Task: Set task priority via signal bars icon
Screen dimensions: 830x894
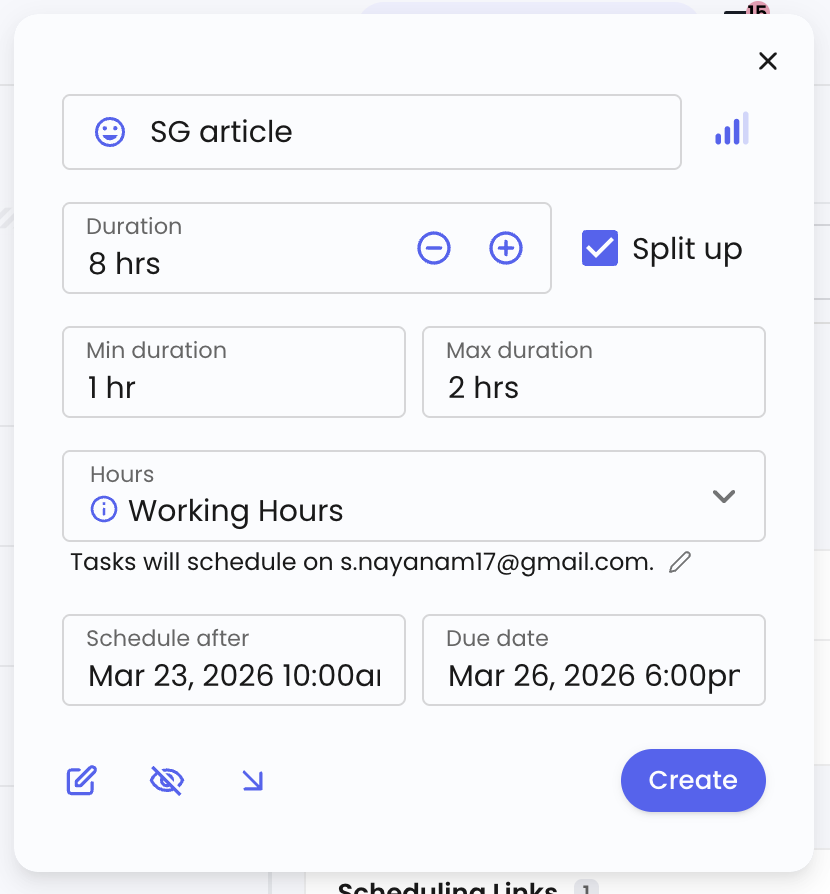Action: point(732,129)
